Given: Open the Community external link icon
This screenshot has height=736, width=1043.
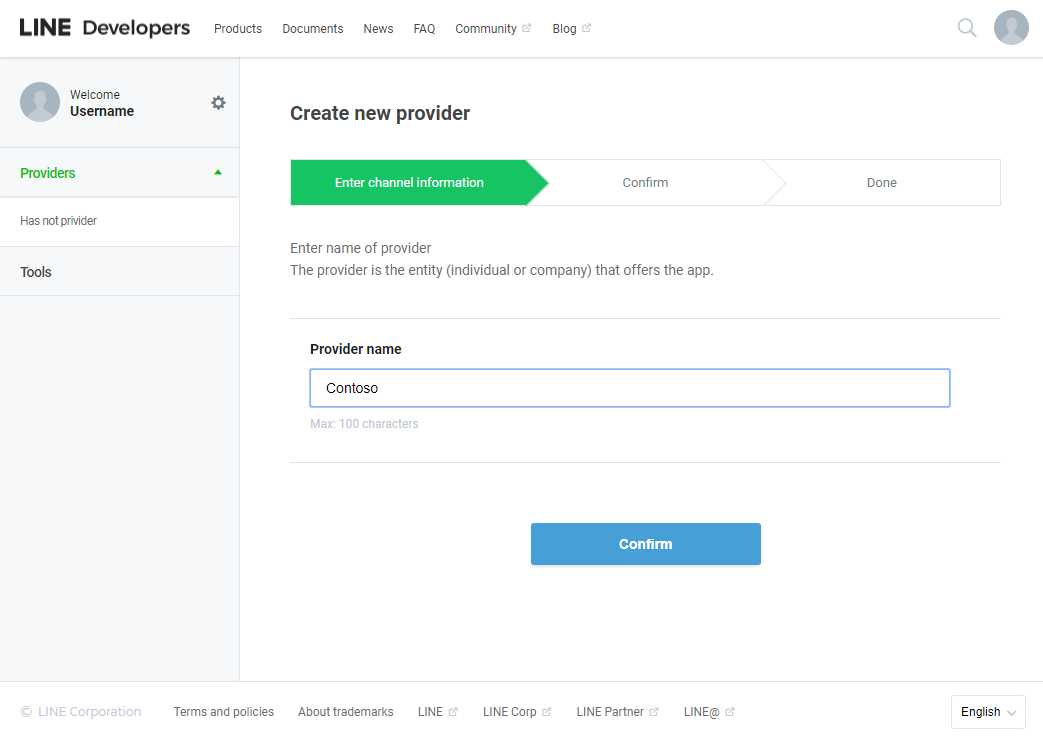Looking at the screenshot, I should (527, 27).
